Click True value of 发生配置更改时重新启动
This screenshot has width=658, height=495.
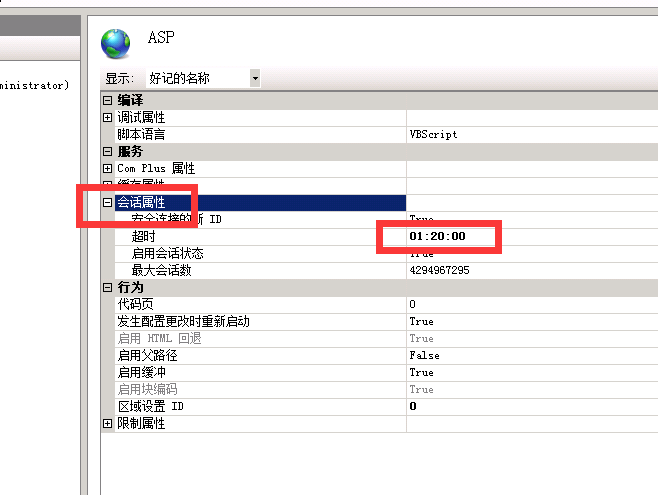422,321
